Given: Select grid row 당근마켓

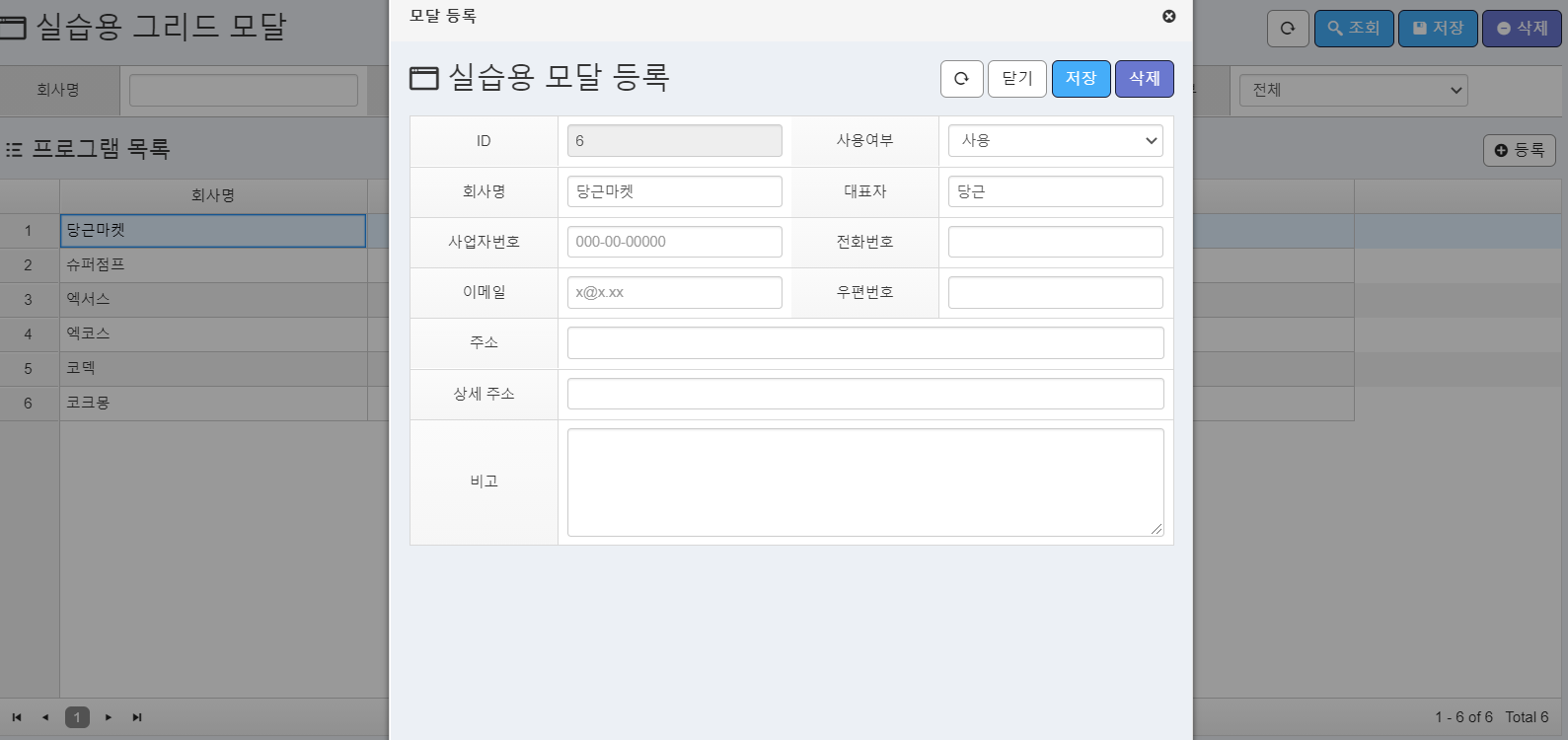Looking at the screenshot, I should 213,231.
